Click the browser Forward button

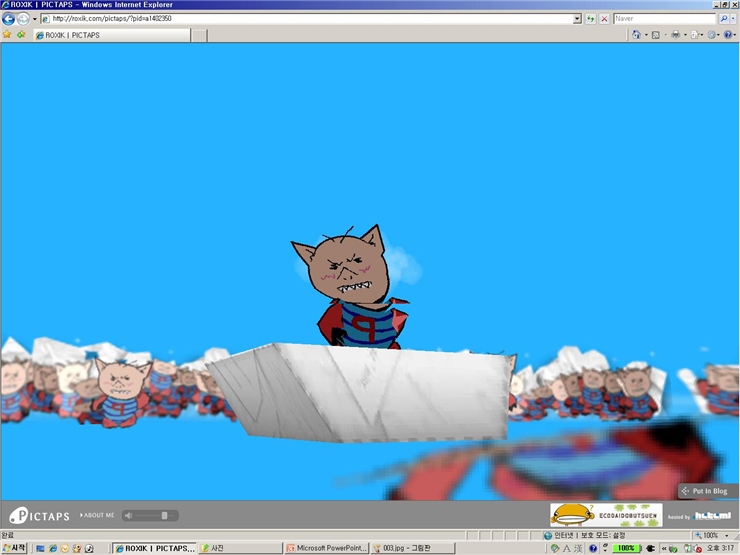pyautogui.click(x=23, y=19)
